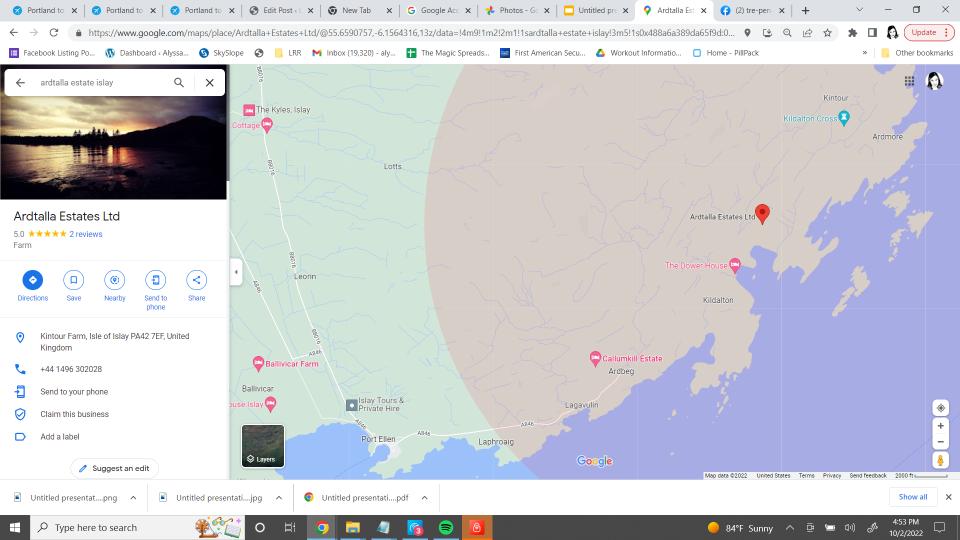
Task: Share this place icon
Action: tap(197, 280)
